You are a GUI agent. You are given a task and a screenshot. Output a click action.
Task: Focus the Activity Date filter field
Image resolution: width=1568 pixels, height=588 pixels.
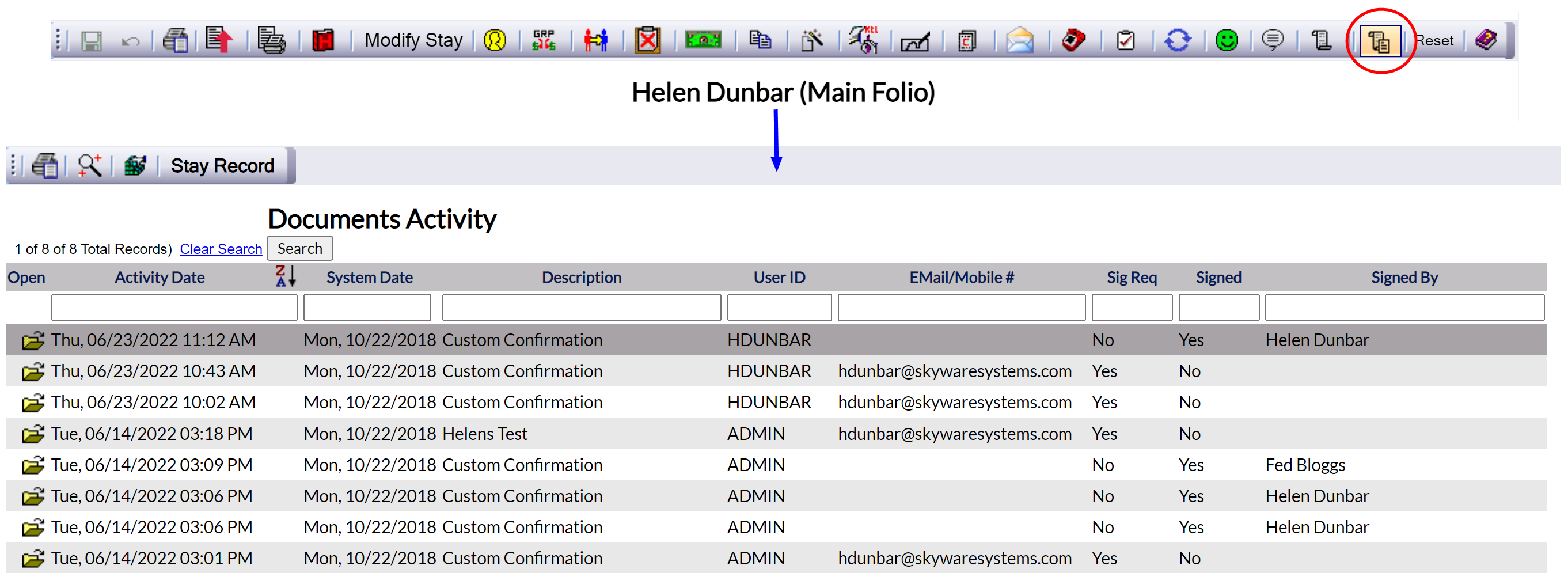tap(174, 308)
